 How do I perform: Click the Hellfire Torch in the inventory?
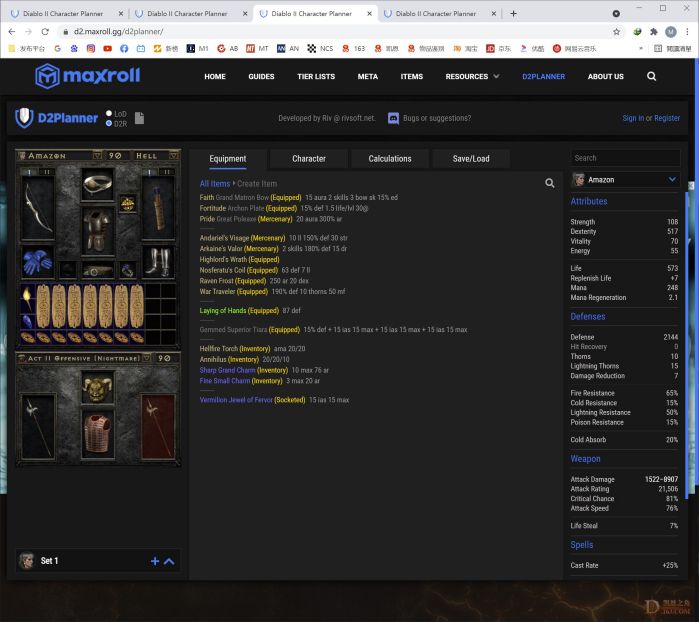(x=27, y=298)
